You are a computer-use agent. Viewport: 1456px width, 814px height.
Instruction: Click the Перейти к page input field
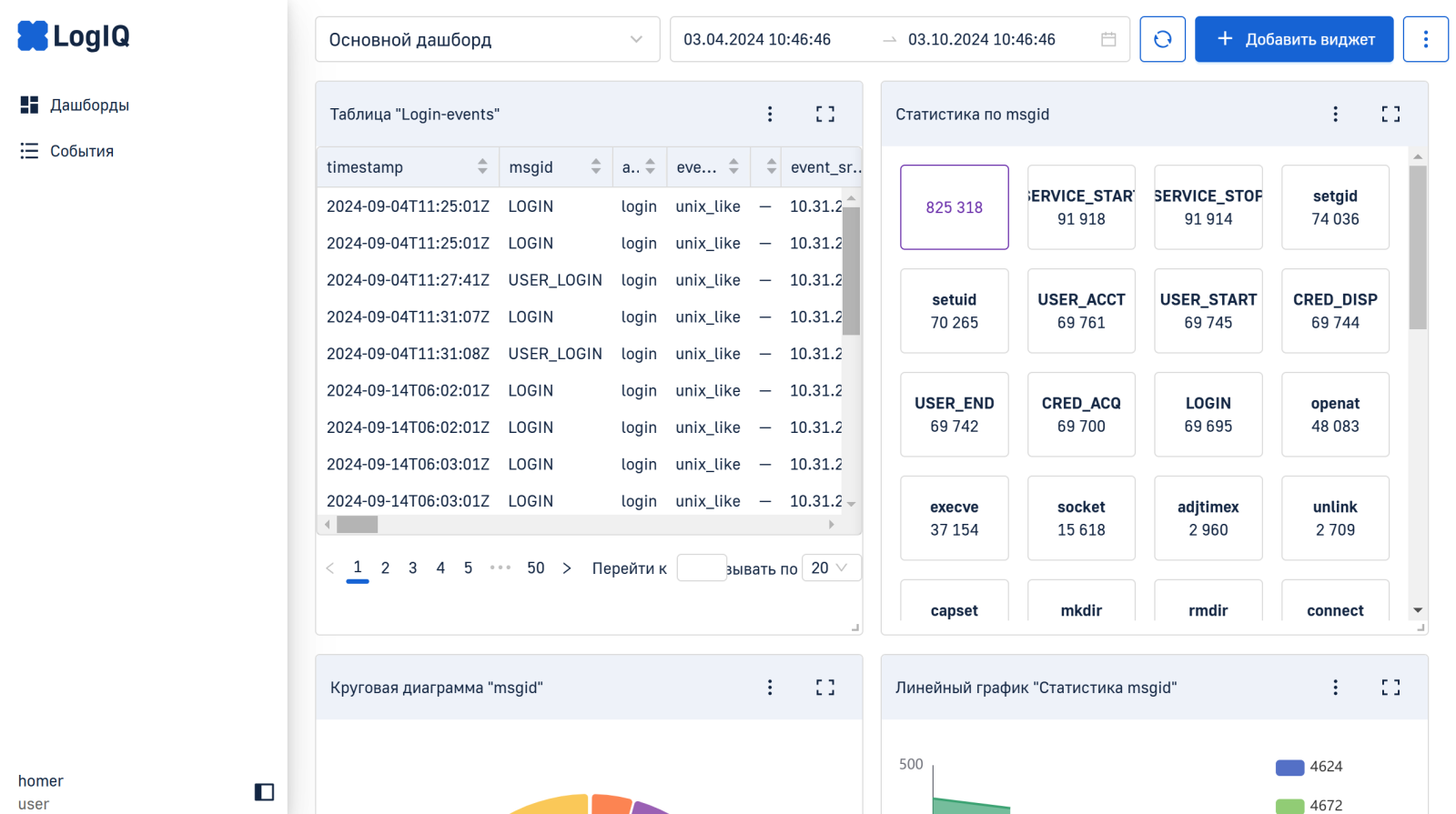pos(701,568)
